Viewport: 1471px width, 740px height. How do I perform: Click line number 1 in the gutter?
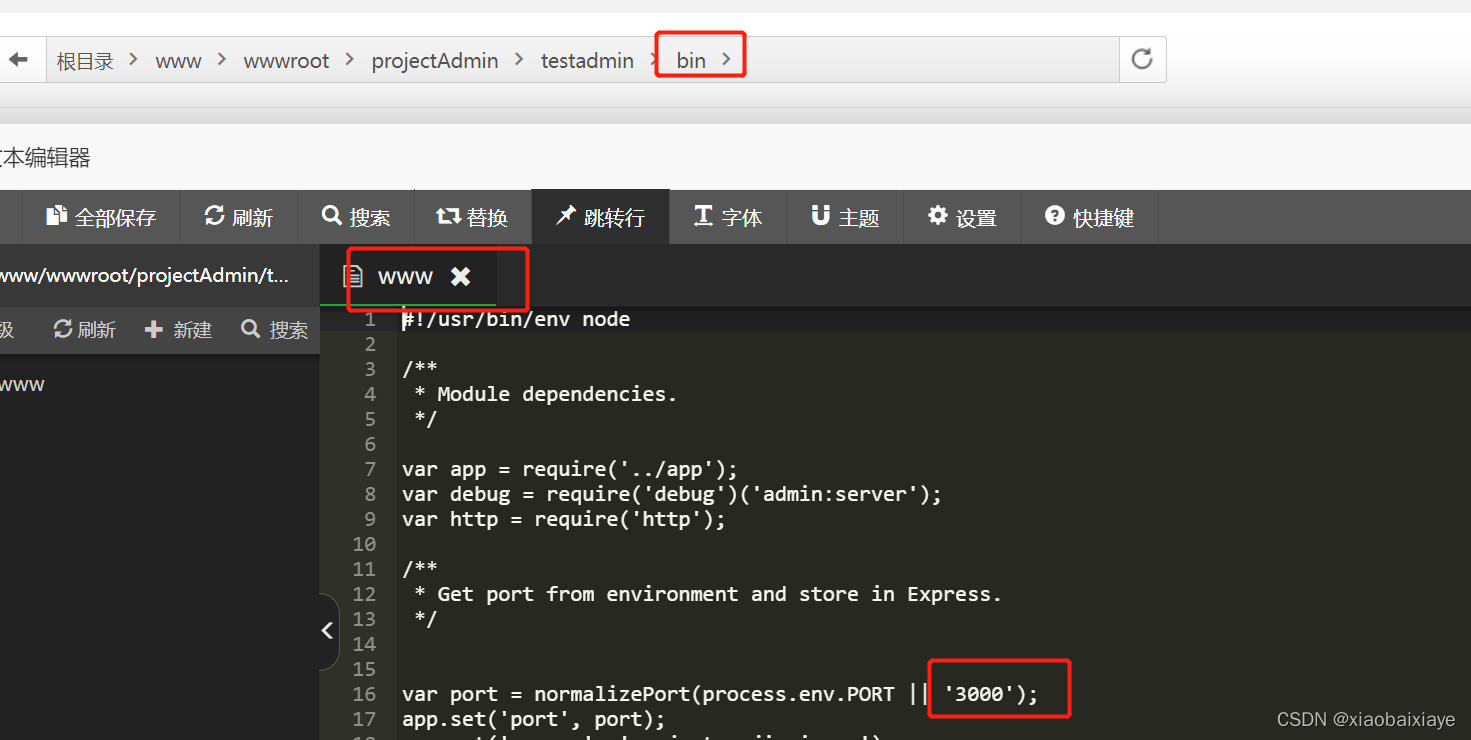pyautogui.click(x=370, y=319)
